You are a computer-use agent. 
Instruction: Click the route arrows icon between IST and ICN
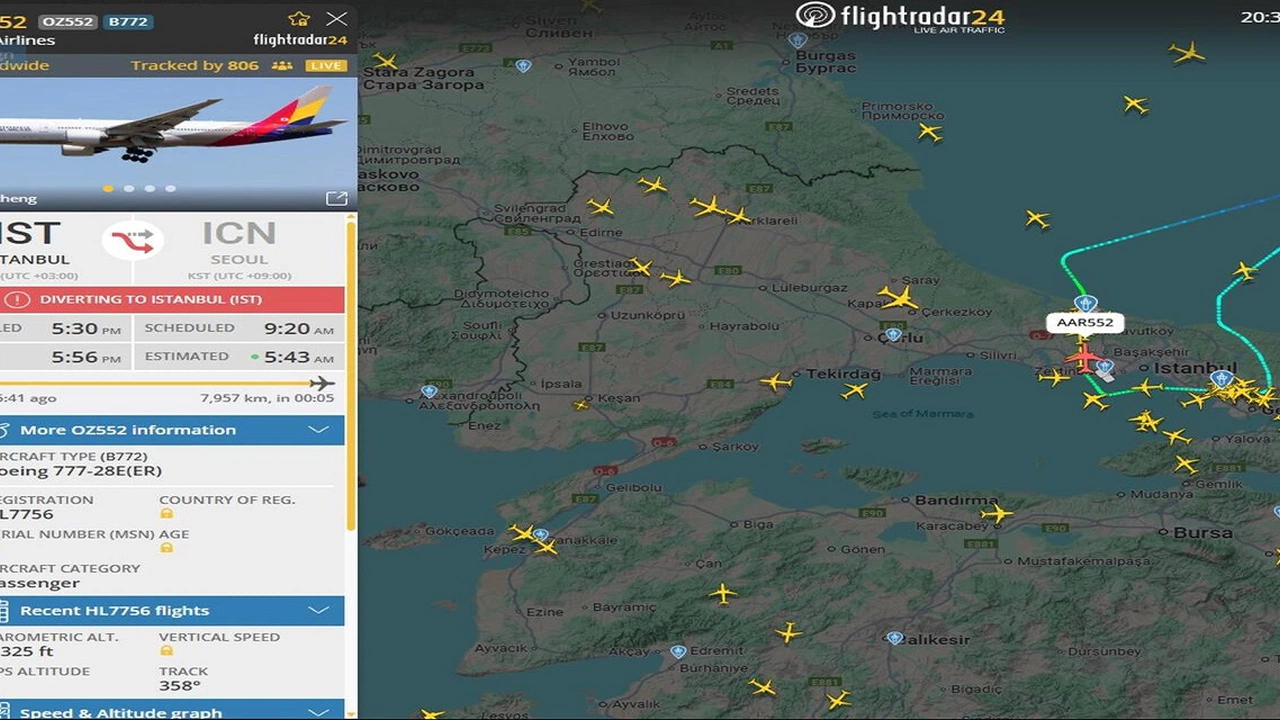[133, 240]
